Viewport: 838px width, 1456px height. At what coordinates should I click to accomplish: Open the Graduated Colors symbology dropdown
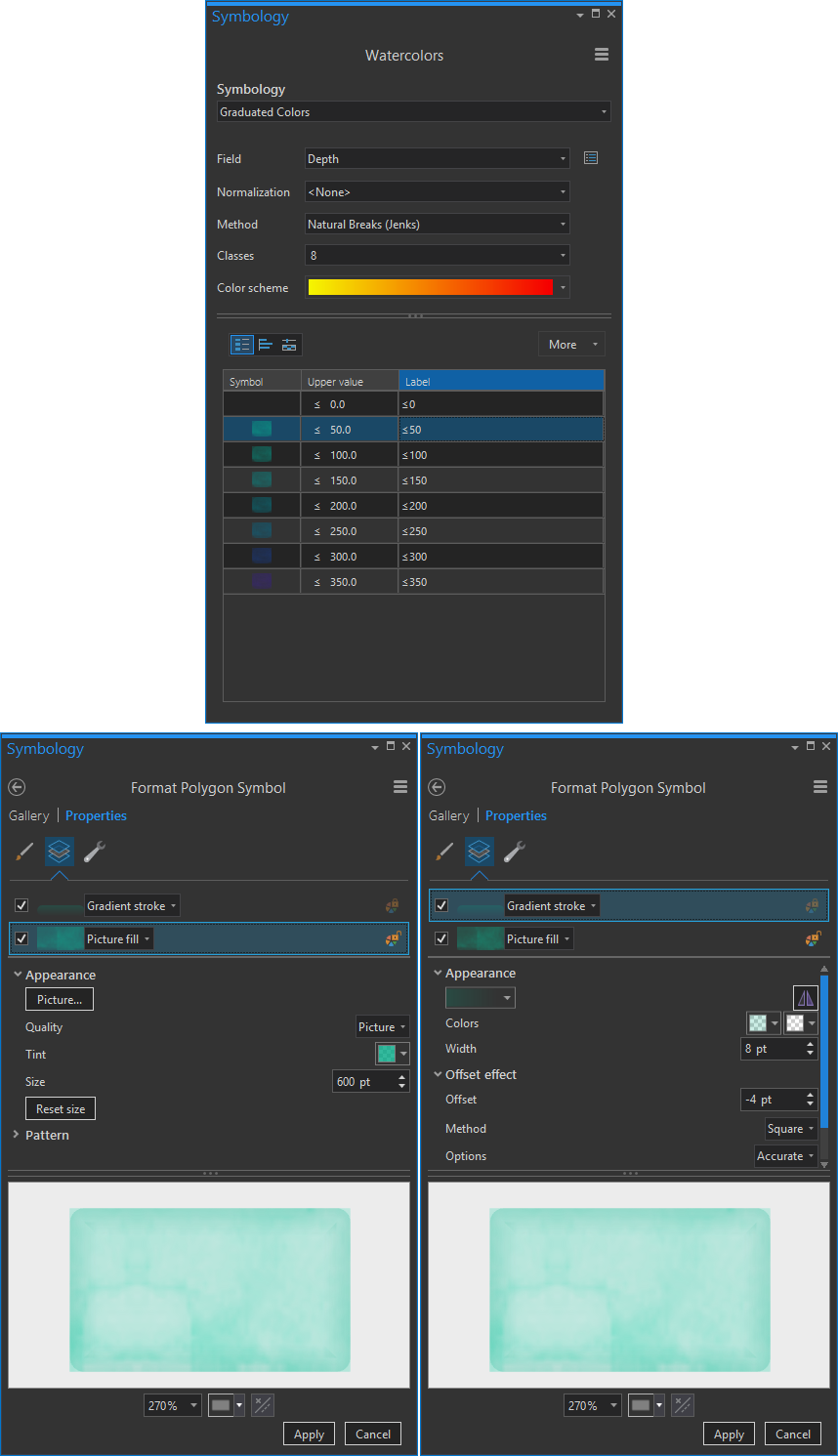(x=414, y=111)
